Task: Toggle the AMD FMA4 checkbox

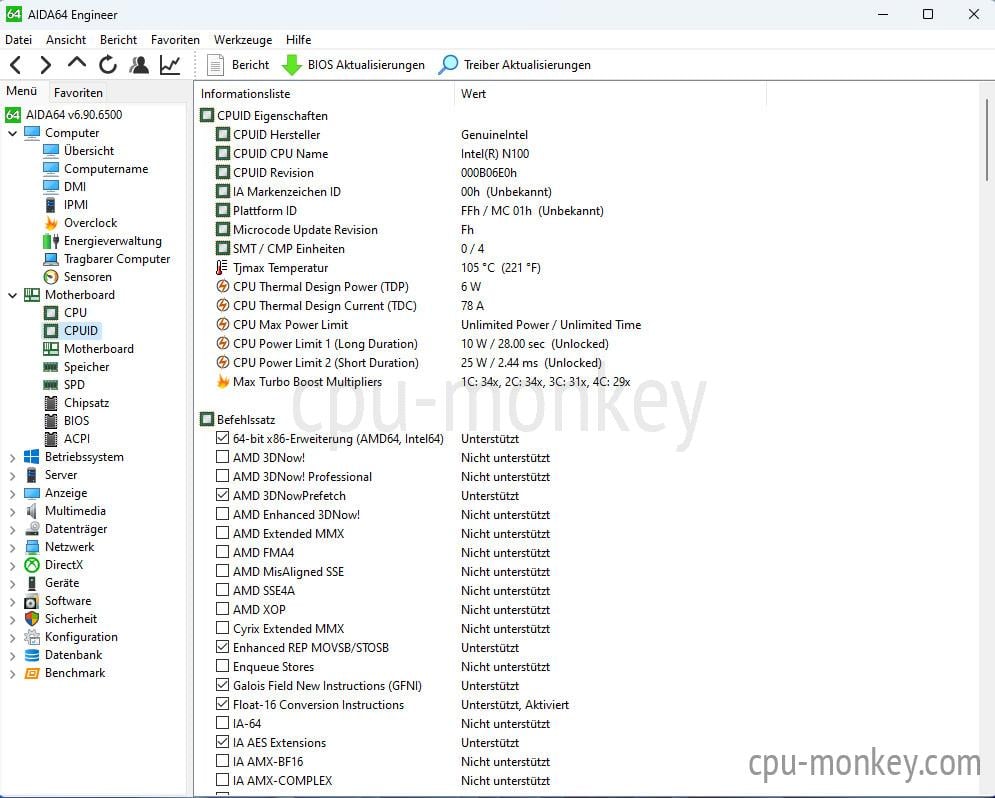Action: tap(222, 552)
